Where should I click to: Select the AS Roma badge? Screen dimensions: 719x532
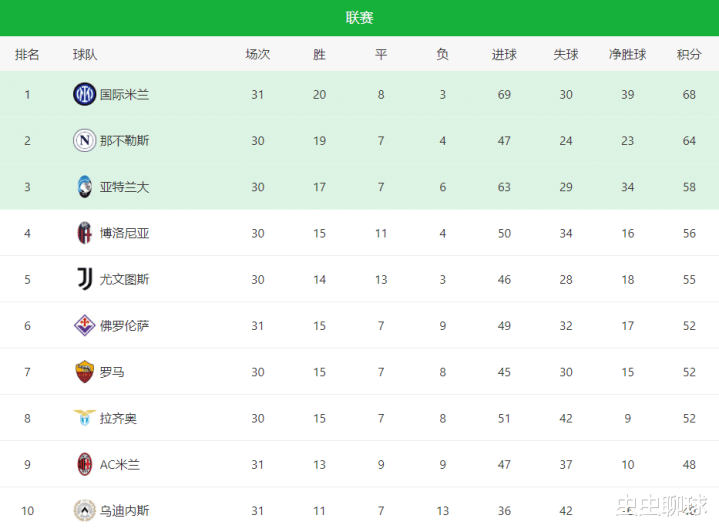tap(84, 371)
